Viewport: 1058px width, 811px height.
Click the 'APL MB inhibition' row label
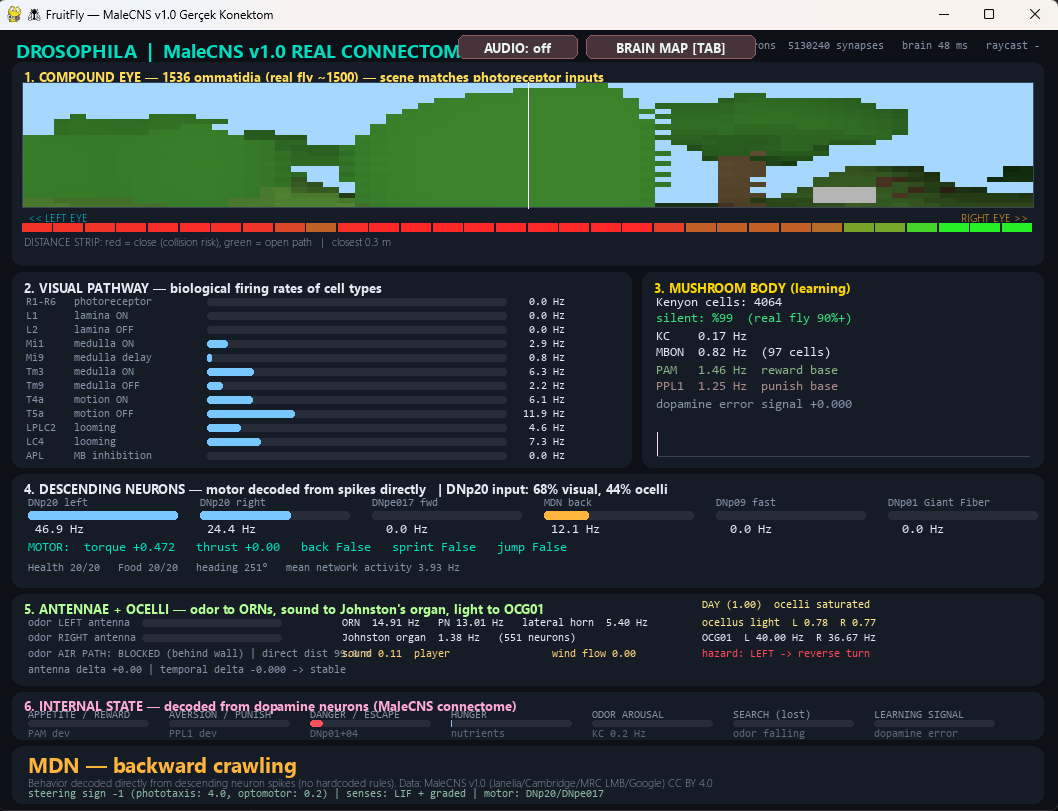click(x=89, y=455)
